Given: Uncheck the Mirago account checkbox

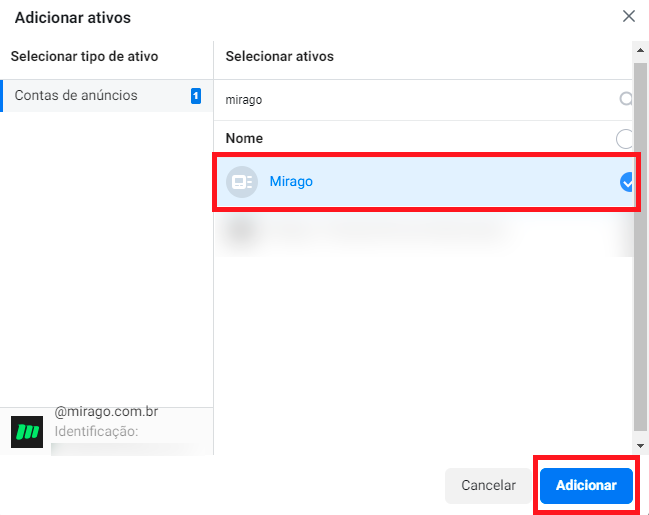Looking at the screenshot, I should pos(627,182).
